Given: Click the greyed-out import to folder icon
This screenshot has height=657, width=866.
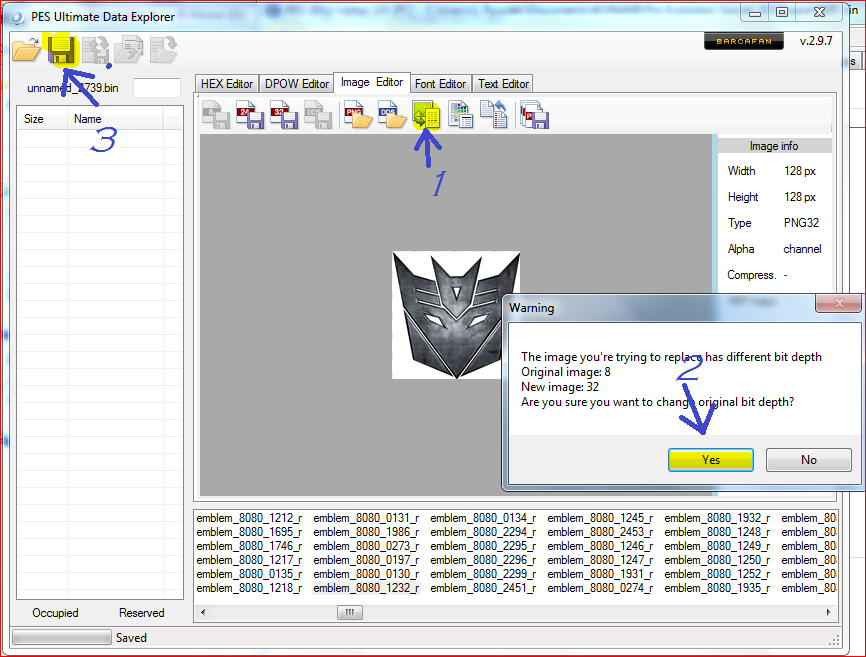Looking at the screenshot, I should pos(163,50).
